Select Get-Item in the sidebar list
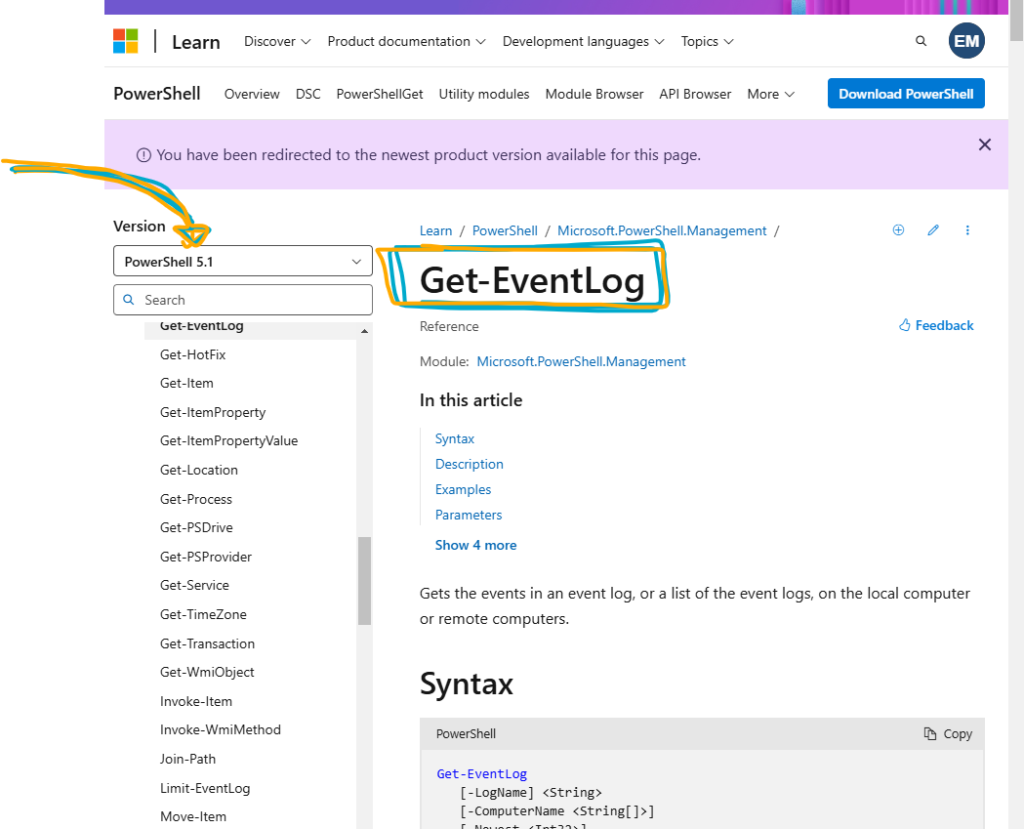The height and width of the screenshot is (829, 1024). (187, 383)
